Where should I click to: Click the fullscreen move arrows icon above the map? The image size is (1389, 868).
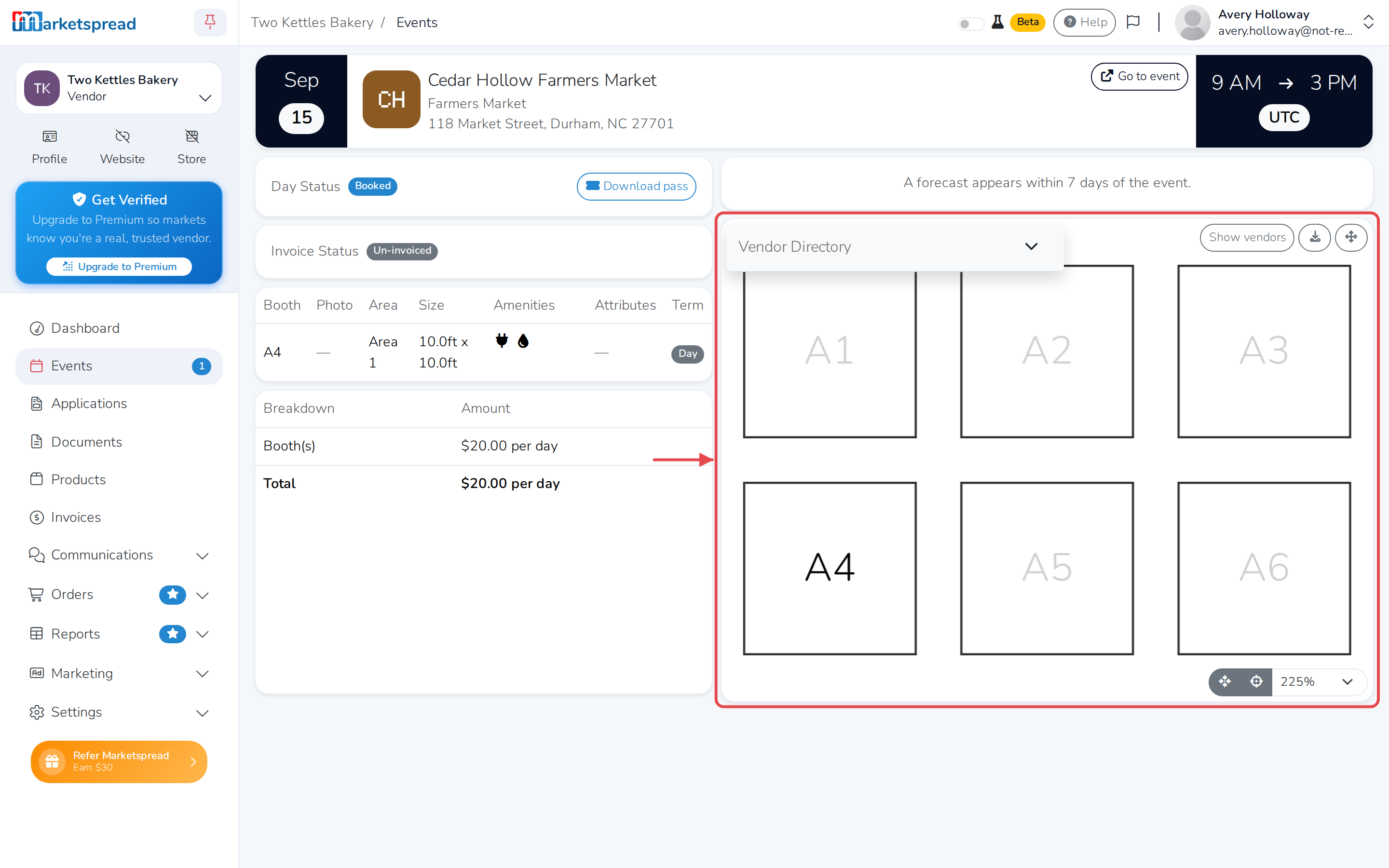point(1350,237)
